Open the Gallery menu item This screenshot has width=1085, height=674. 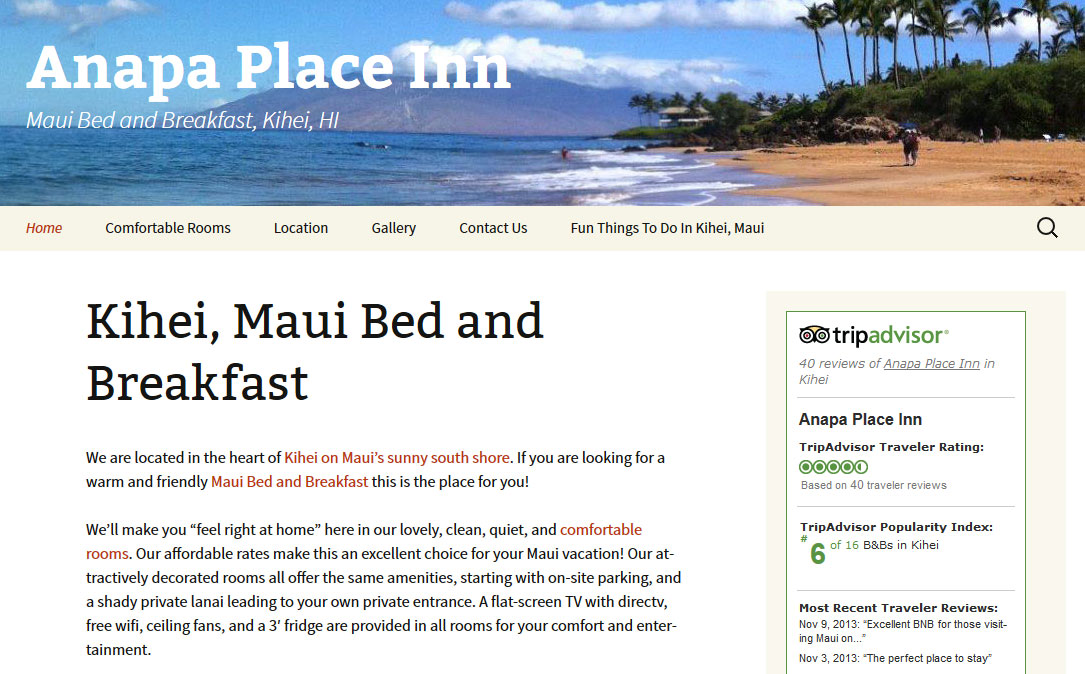click(x=394, y=228)
